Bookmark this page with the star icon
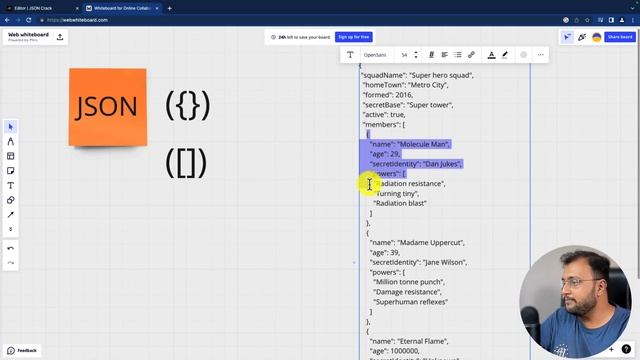The width and height of the screenshot is (640, 360). pyautogui.click(x=587, y=20)
